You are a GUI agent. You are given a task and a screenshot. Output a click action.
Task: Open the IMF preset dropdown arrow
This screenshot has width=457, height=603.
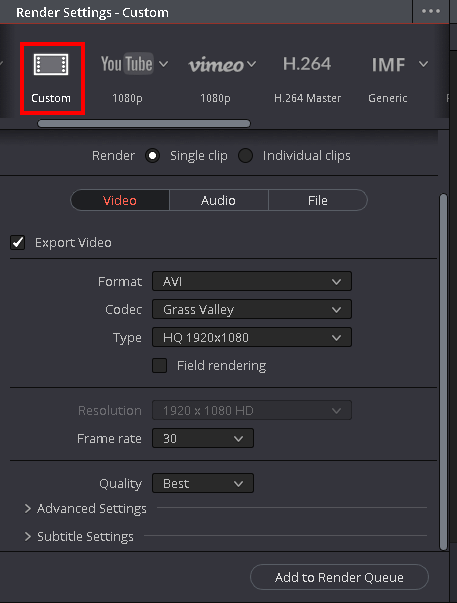(x=424, y=64)
